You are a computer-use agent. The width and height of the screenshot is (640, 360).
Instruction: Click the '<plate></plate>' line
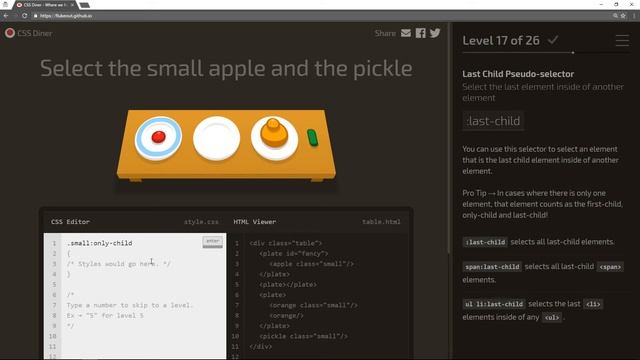click(x=288, y=284)
